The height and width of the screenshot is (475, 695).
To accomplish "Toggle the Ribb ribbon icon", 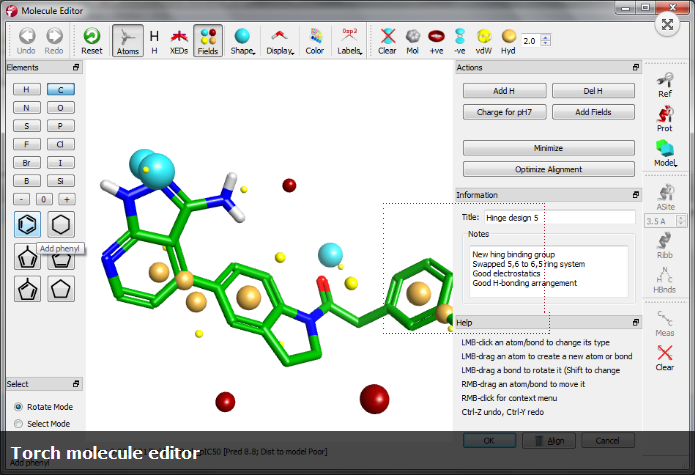I will pyautogui.click(x=665, y=246).
